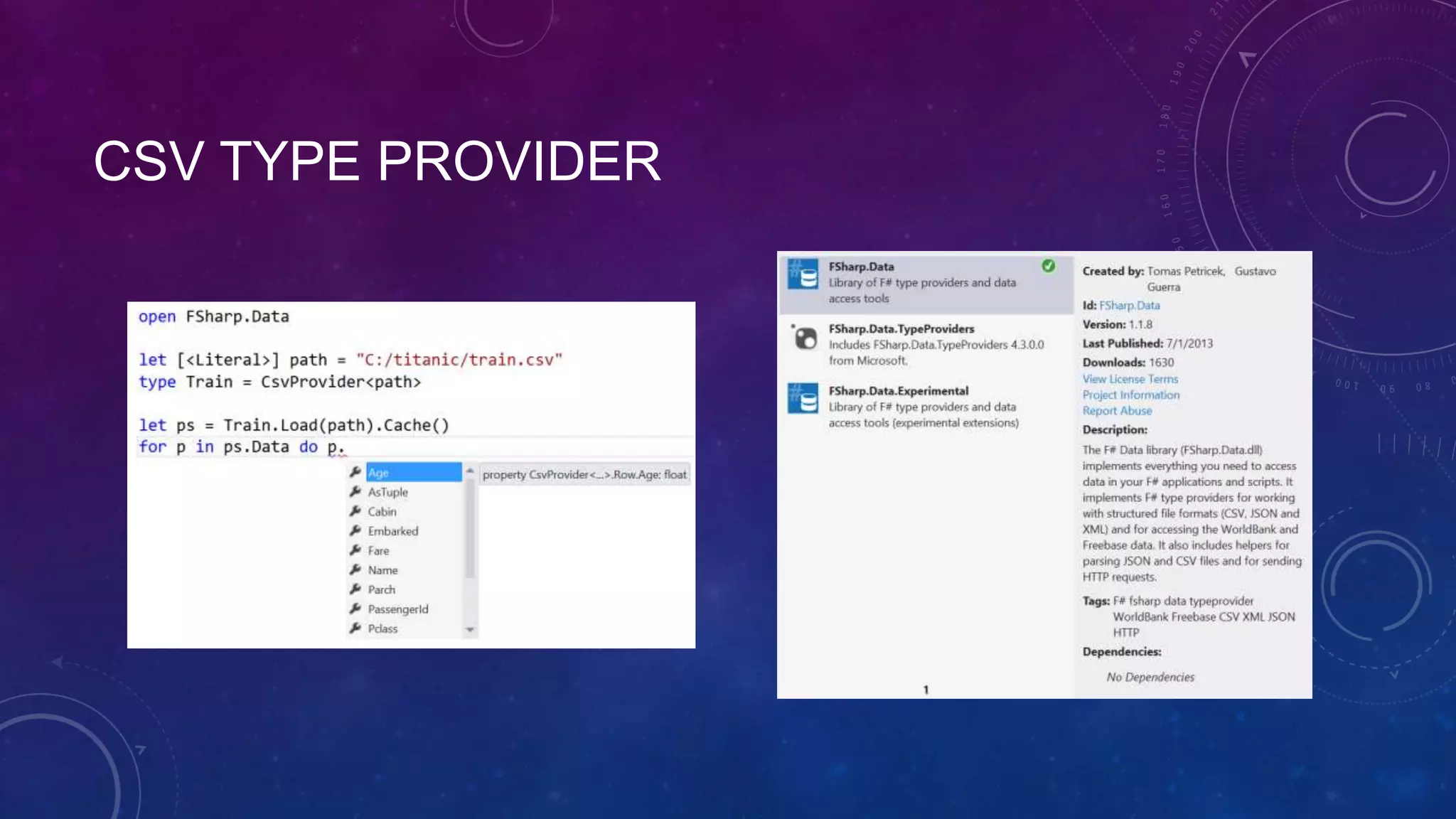This screenshot has height=819, width=1456.
Task: Click the wrench icon beside Name
Action: pyautogui.click(x=355, y=569)
